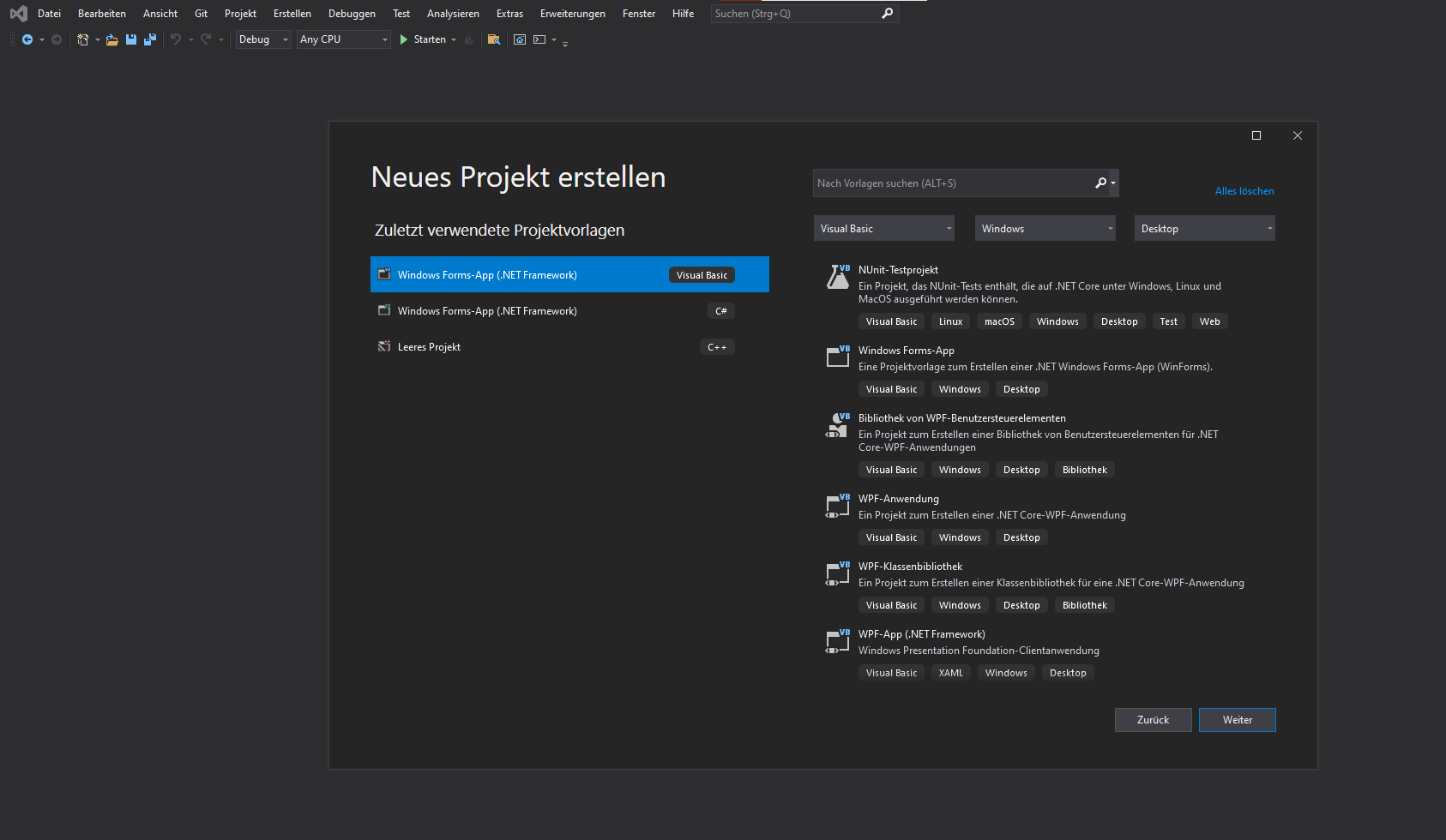Click the Web tag under NUnit-Testprojekt
Viewport: 1446px width, 840px height.
point(1209,321)
